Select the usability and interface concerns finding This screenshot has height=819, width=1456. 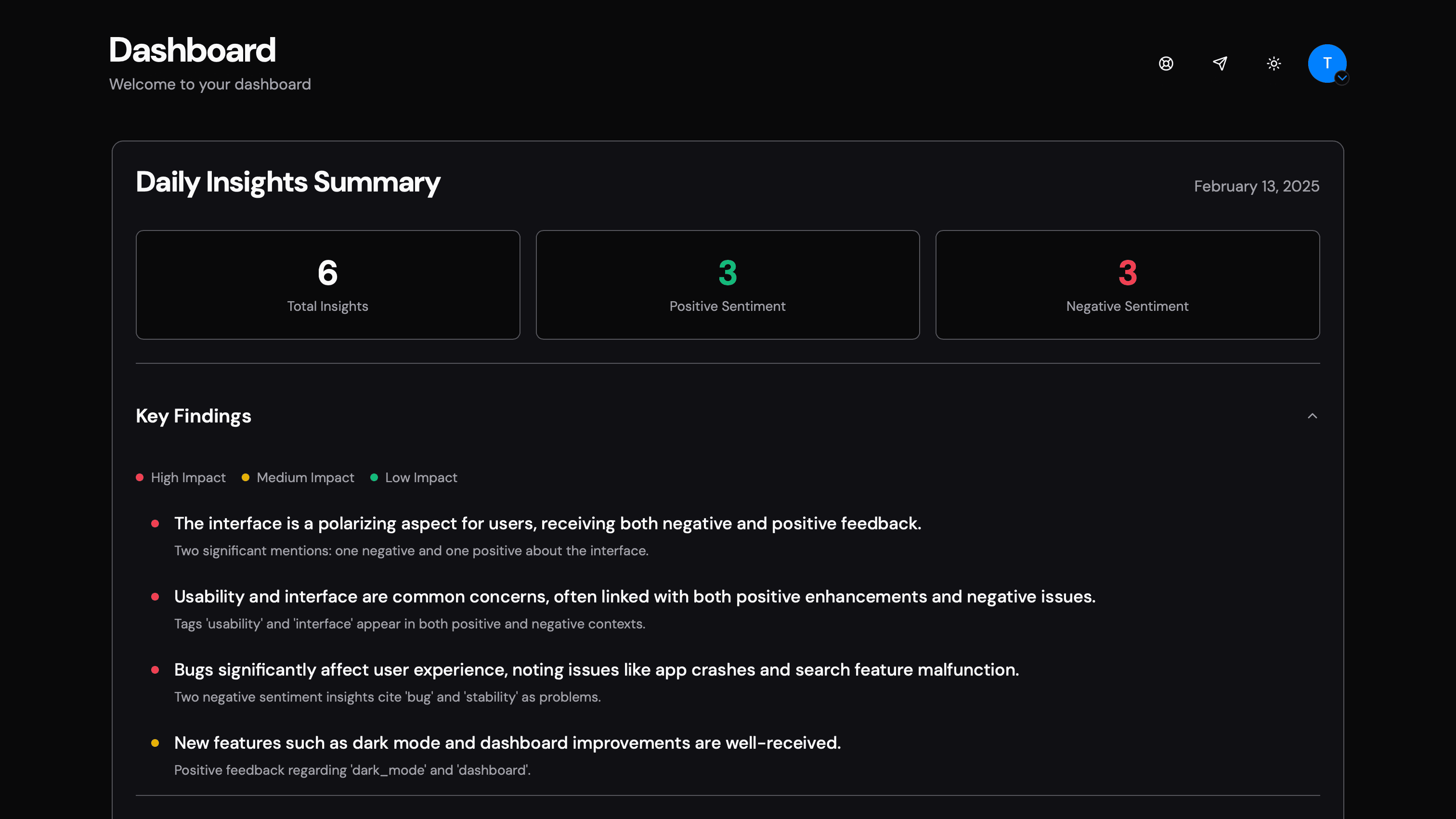coord(634,597)
